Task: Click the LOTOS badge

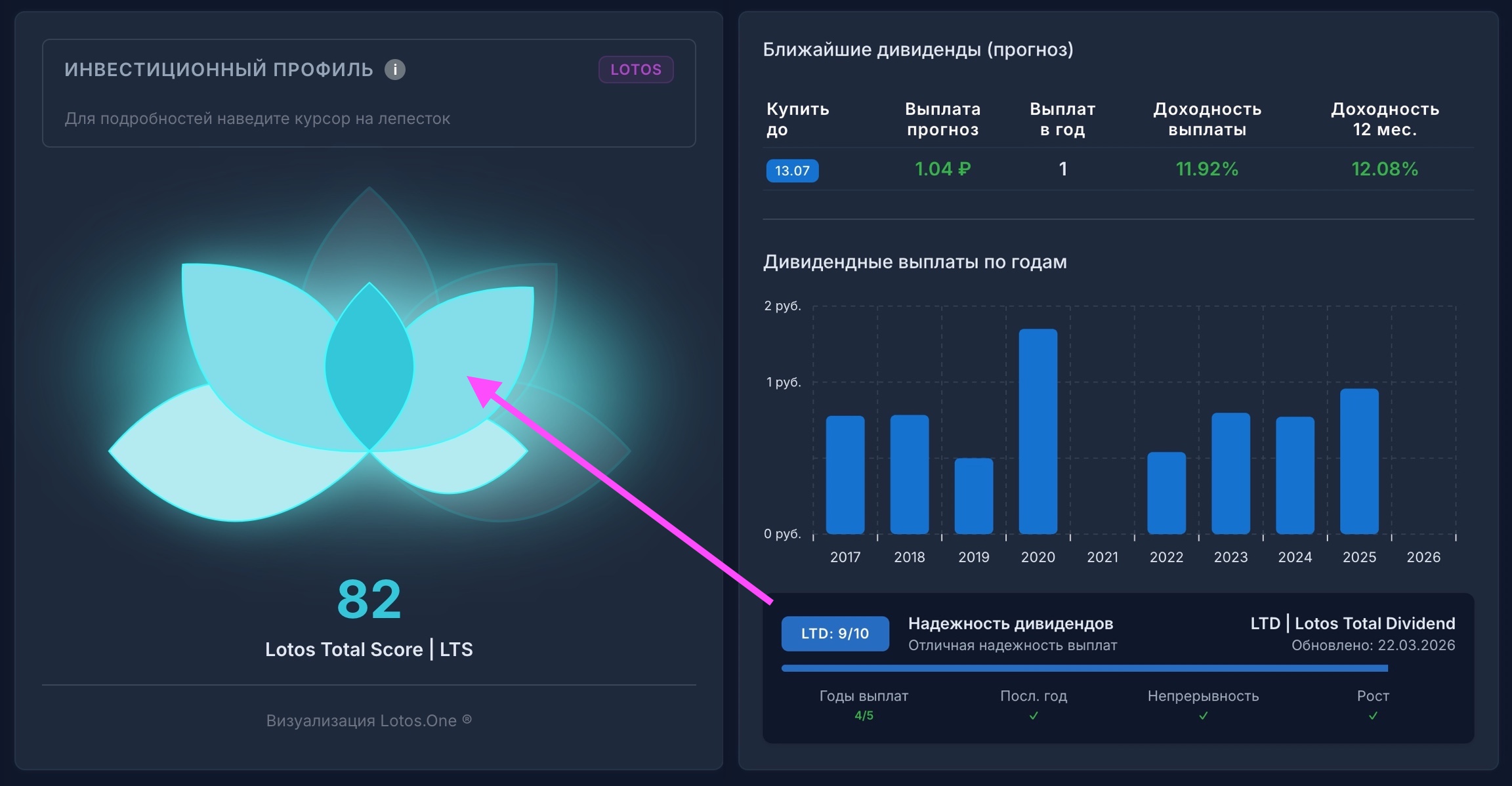Action: pyautogui.click(x=635, y=70)
